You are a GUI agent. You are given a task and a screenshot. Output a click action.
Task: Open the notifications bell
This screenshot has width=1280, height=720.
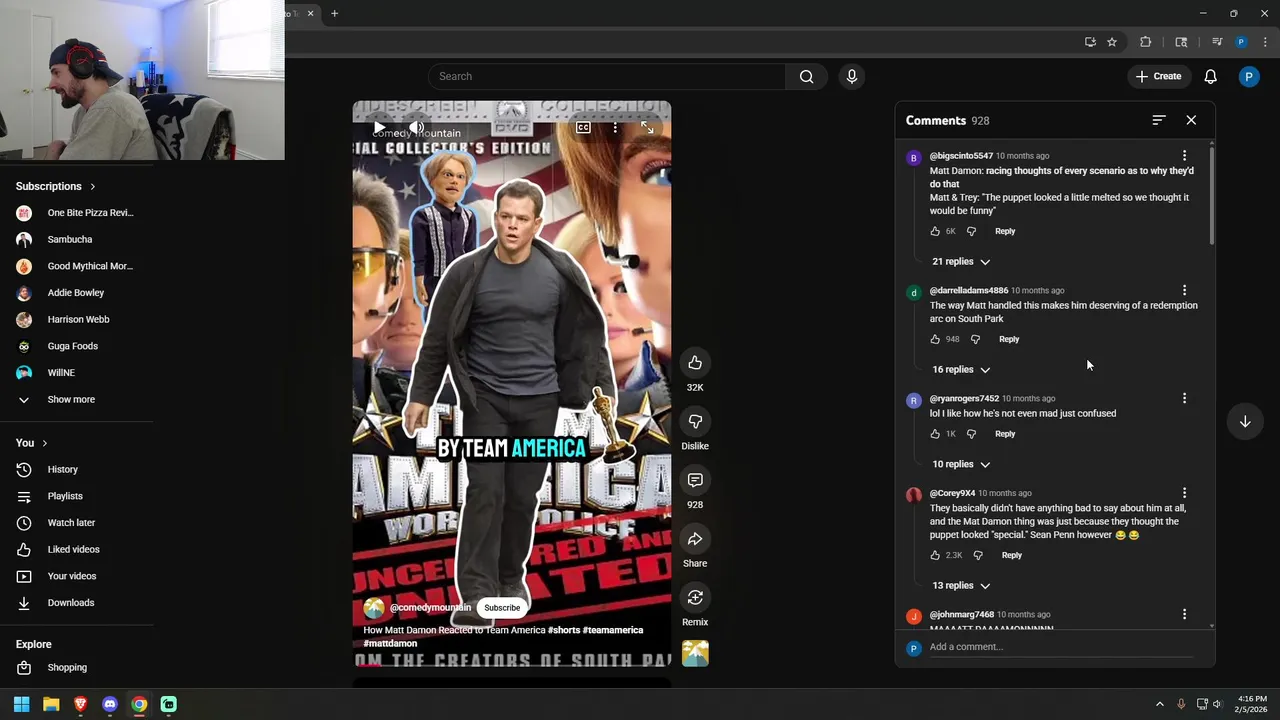[x=1210, y=76]
